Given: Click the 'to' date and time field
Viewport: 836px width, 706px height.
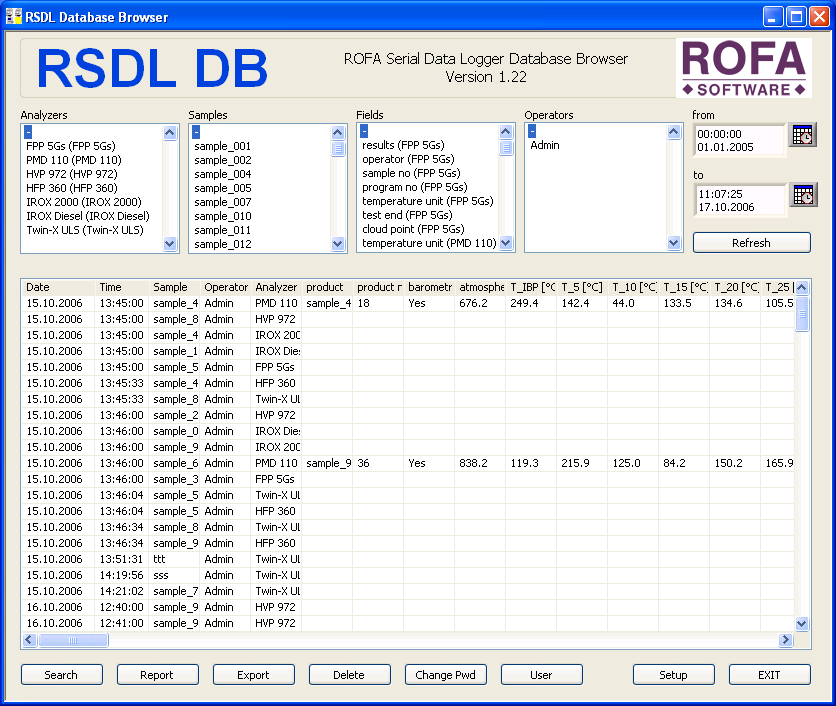Looking at the screenshot, I should tap(739, 200).
